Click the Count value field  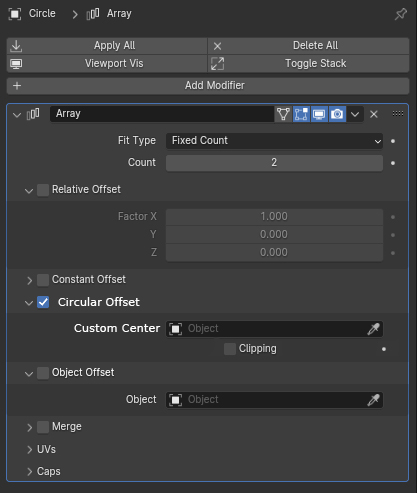(x=274, y=163)
